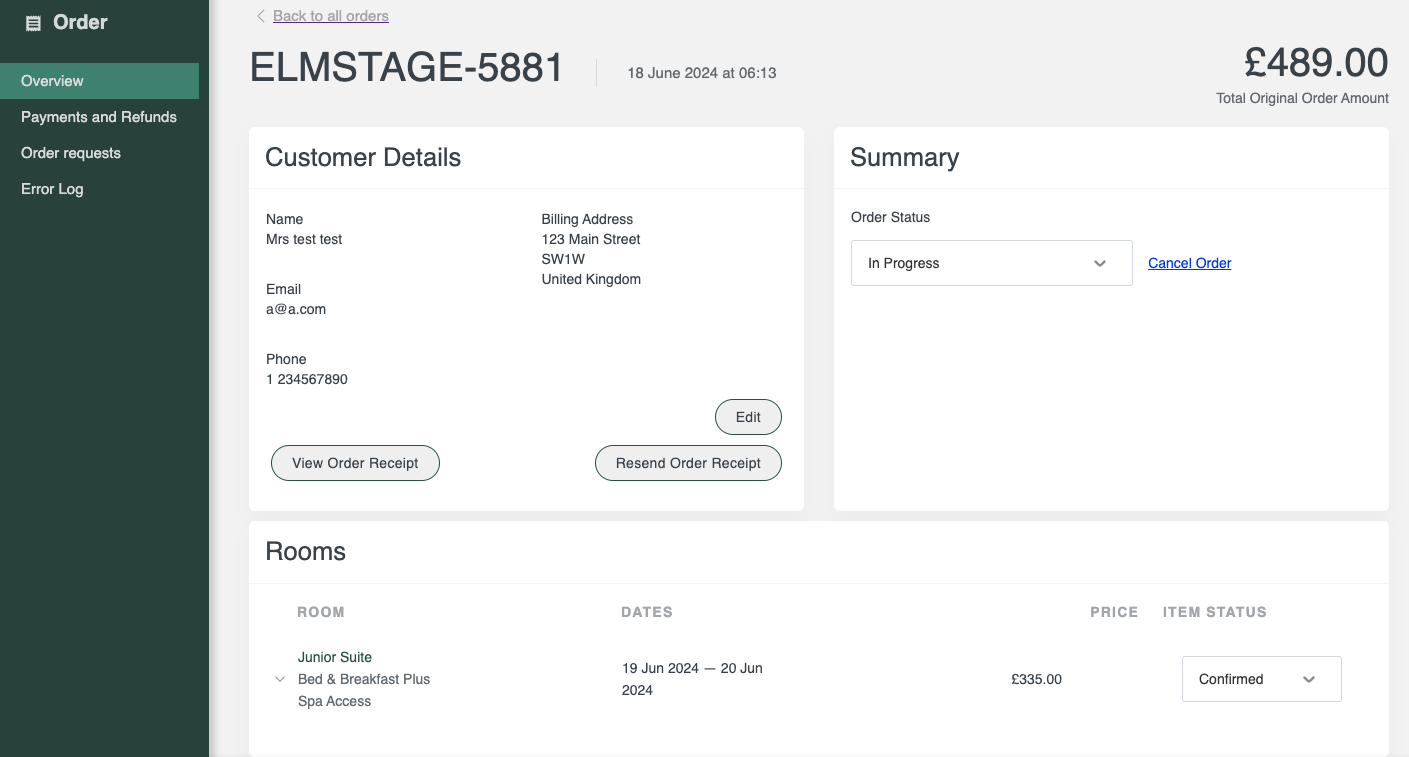The image size is (1409, 757).
Task: Open the Error Log section
Action: pyautogui.click(x=52, y=189)
